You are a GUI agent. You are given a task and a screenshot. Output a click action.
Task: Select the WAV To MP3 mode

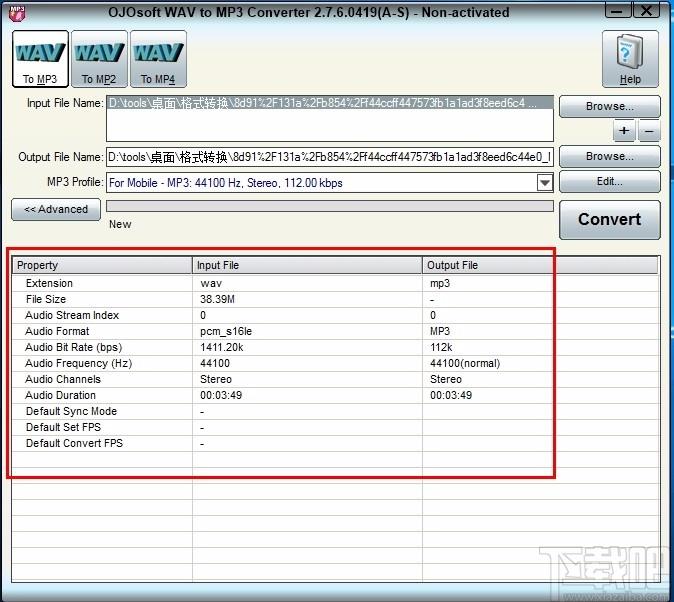pos(40,59)
